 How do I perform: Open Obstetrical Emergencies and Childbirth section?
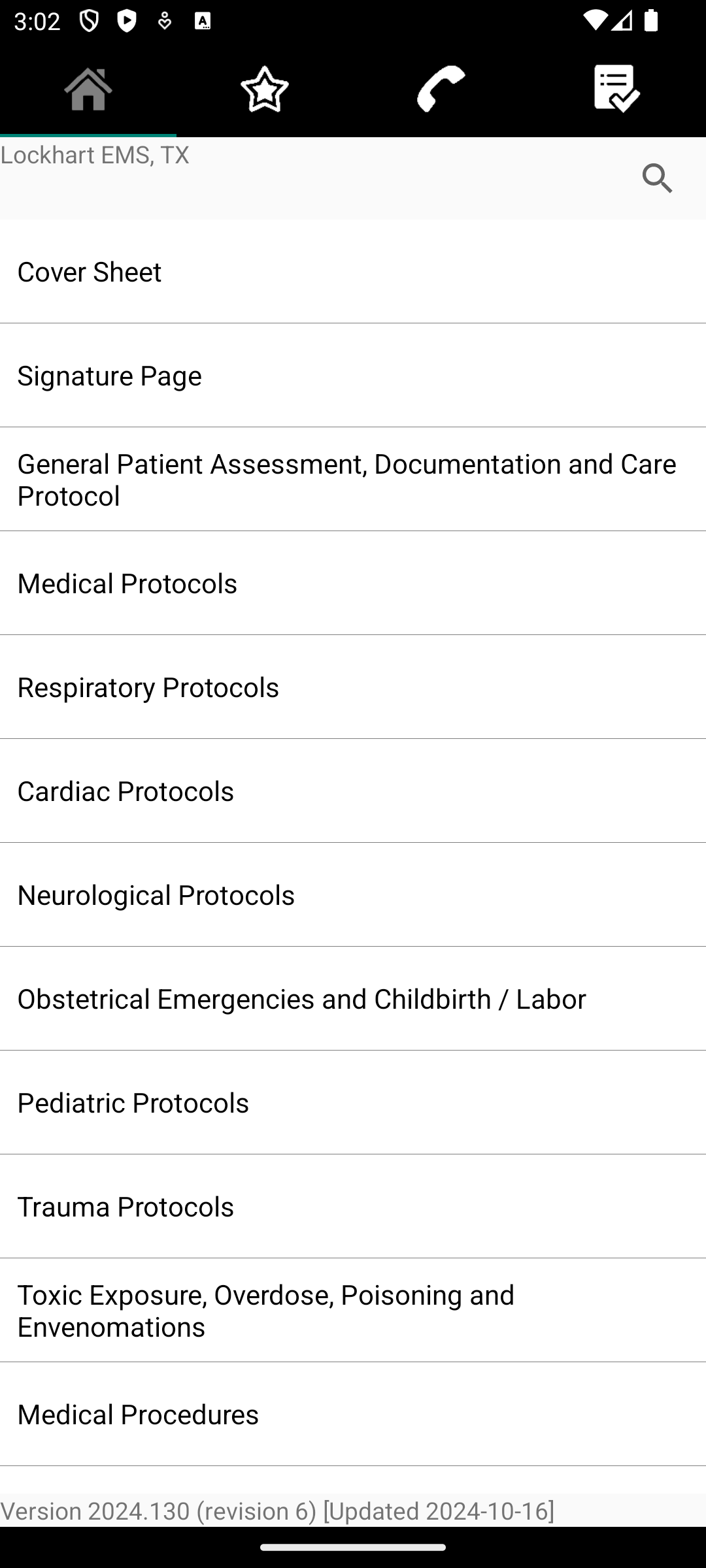click(353, 999)
